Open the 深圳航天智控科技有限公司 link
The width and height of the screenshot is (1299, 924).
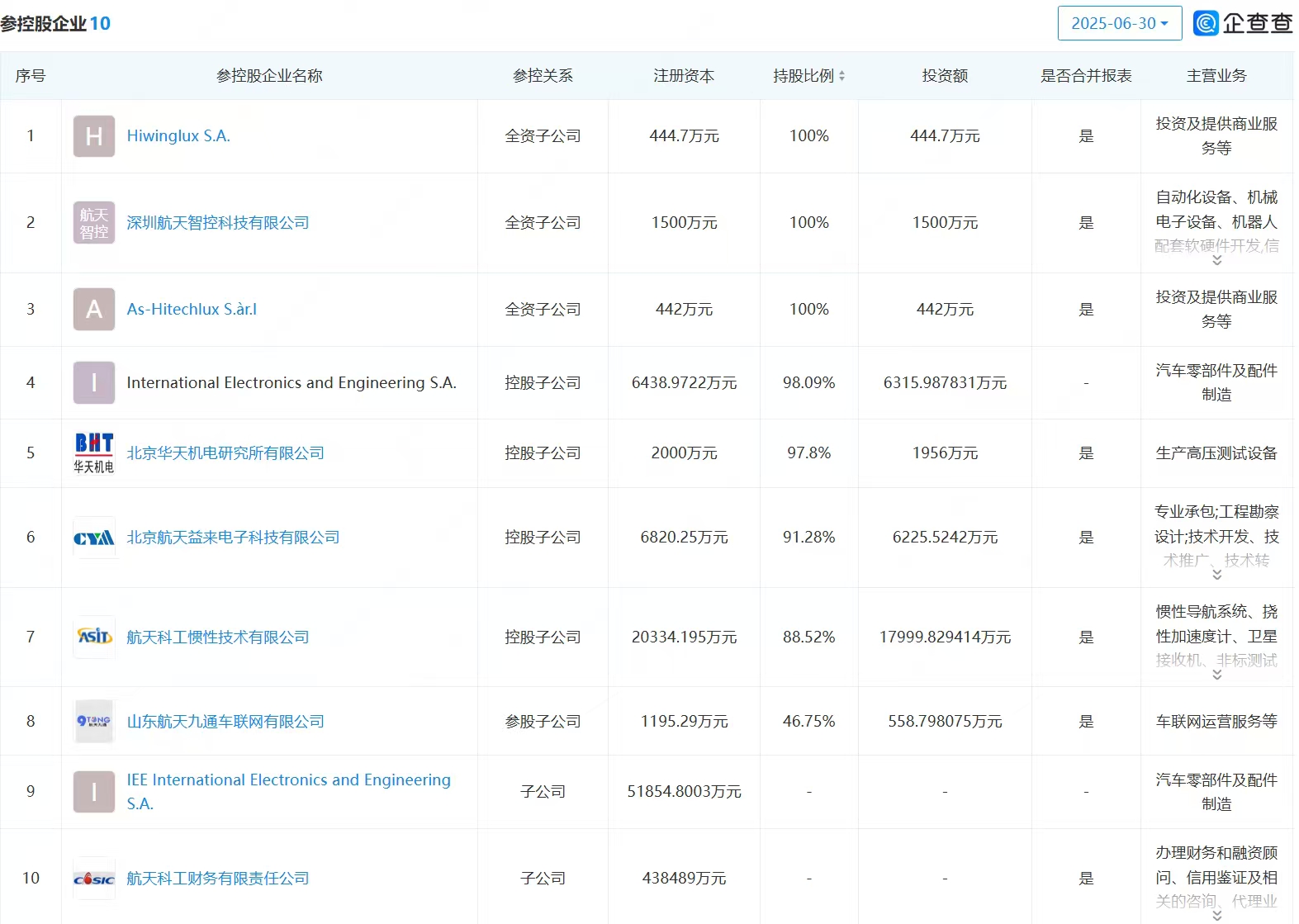218,223
